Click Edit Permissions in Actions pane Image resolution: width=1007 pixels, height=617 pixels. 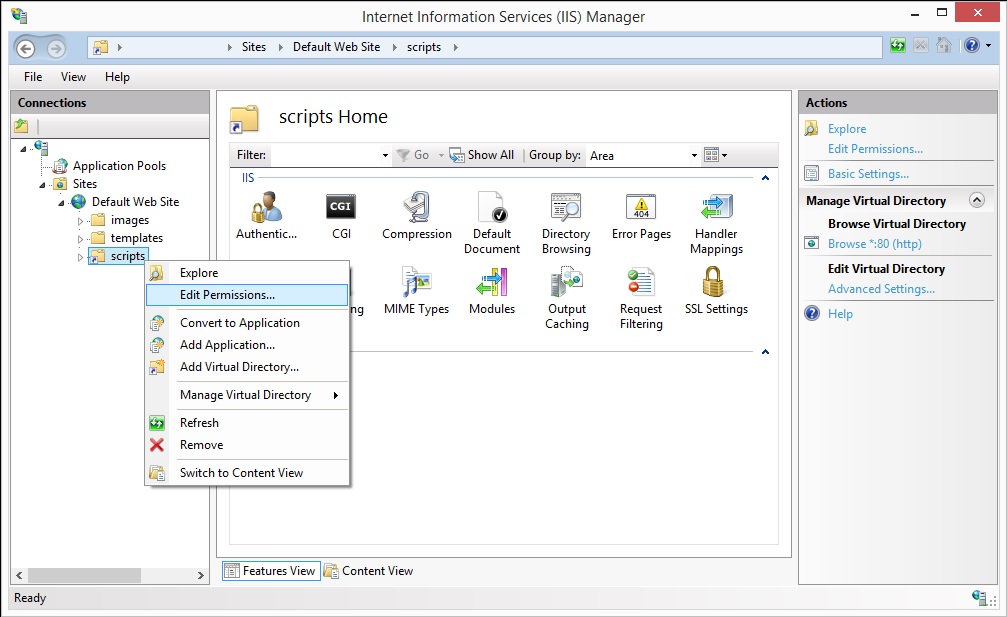[x=875, y=149]
